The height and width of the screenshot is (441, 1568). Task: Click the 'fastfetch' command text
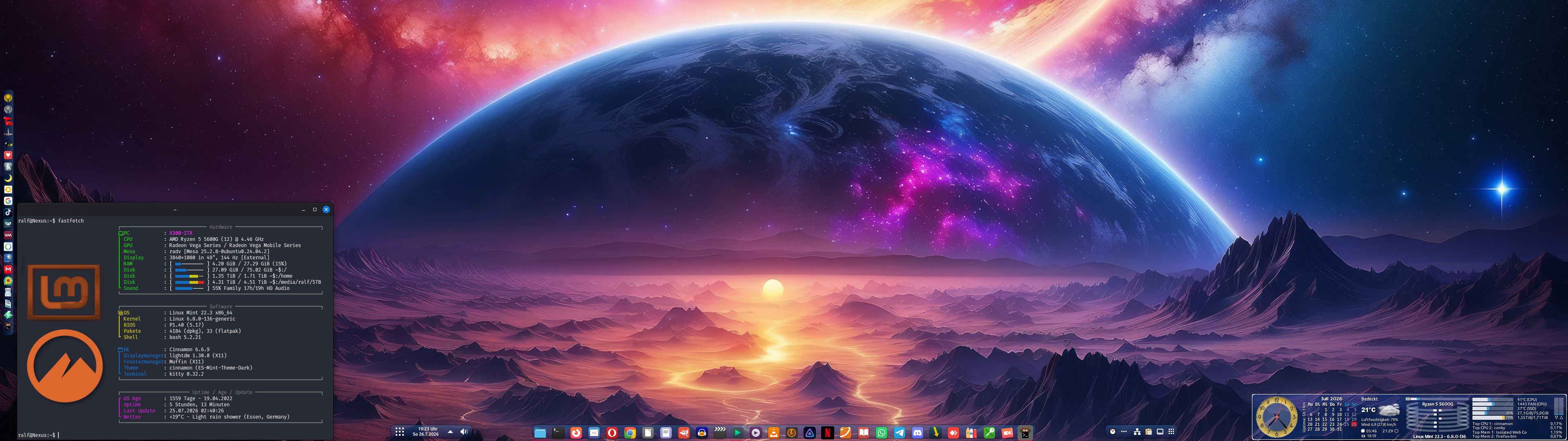click(x=71, y=220)
